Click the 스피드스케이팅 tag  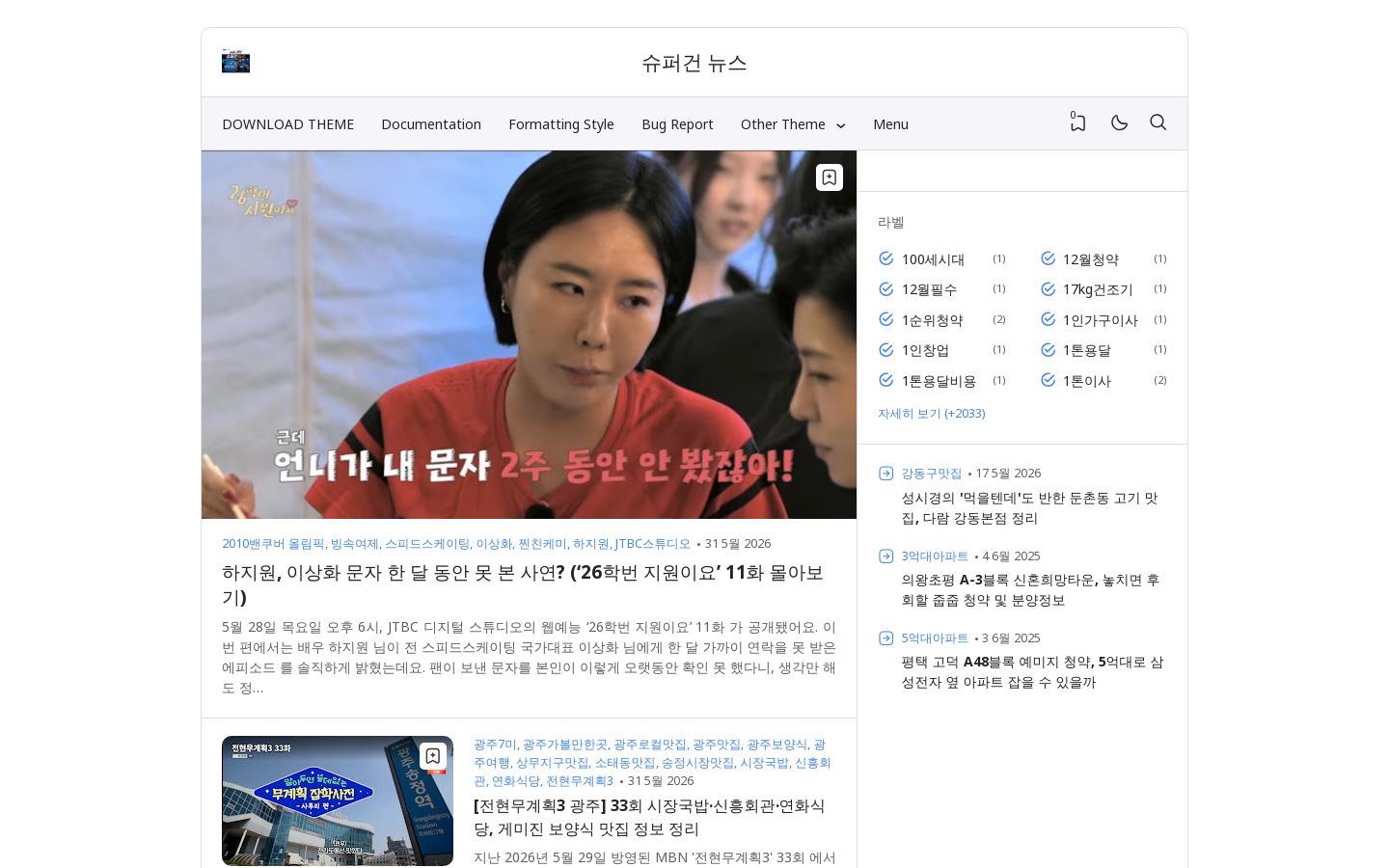tap(427, 544)
